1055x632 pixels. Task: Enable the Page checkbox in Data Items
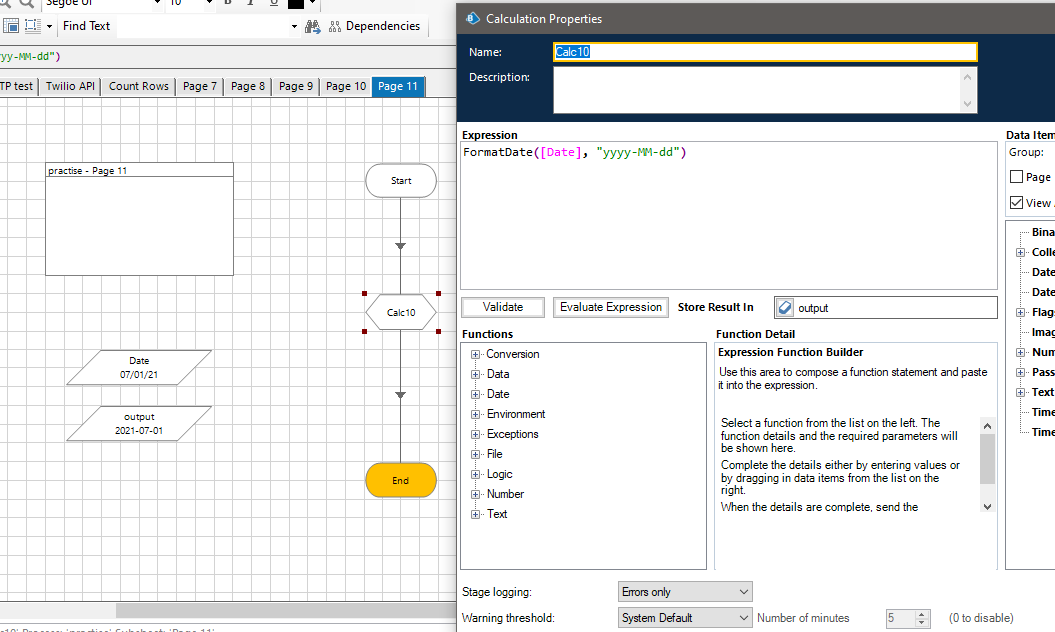[1017, 177]
